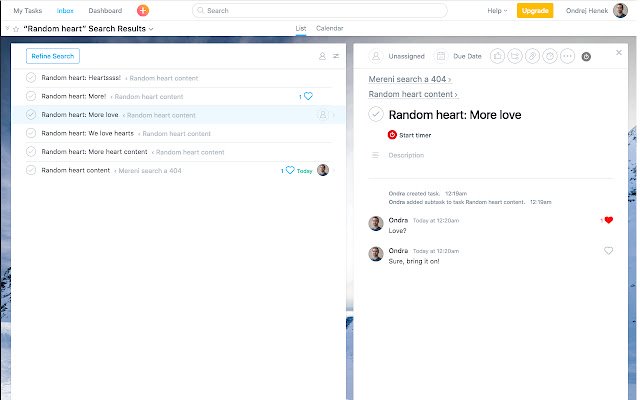Complete task "Random heart content" in list
Viewport: 640px width, 400px height.
click(x=31, y=170)
